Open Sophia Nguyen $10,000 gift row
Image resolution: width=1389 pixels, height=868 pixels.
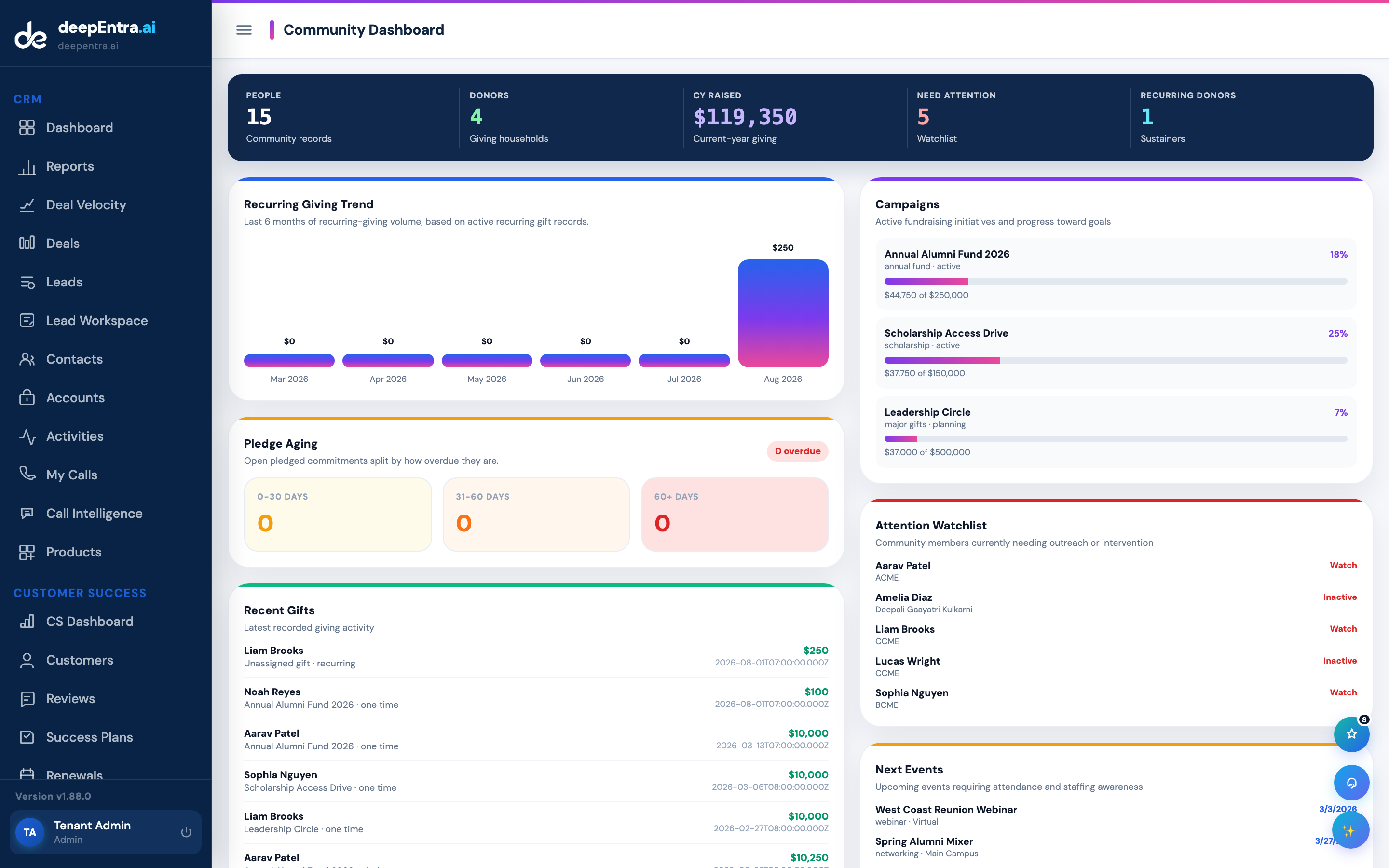[536, 781]
